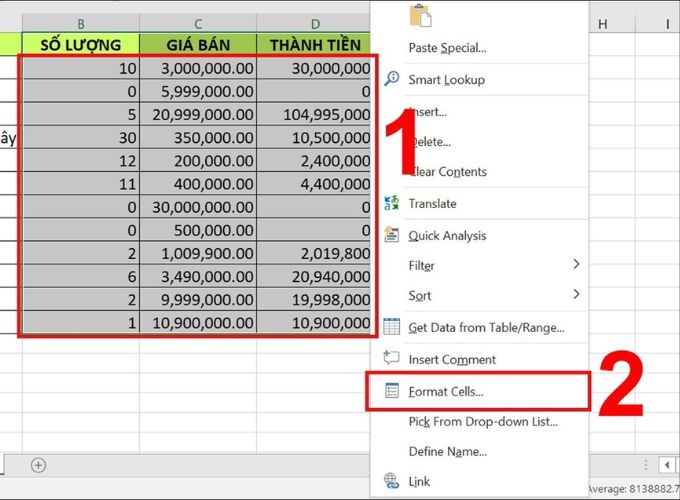Viewport: 680px width, 500px height.
Task: Click the Get Data table icon
Action: coord(392,327)
